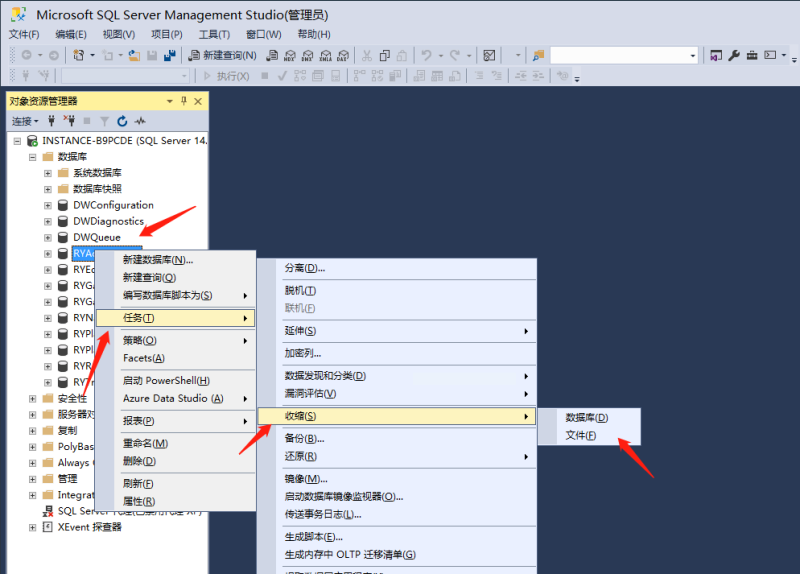Expand the 数据库快照 folder

tap(48, 189)
